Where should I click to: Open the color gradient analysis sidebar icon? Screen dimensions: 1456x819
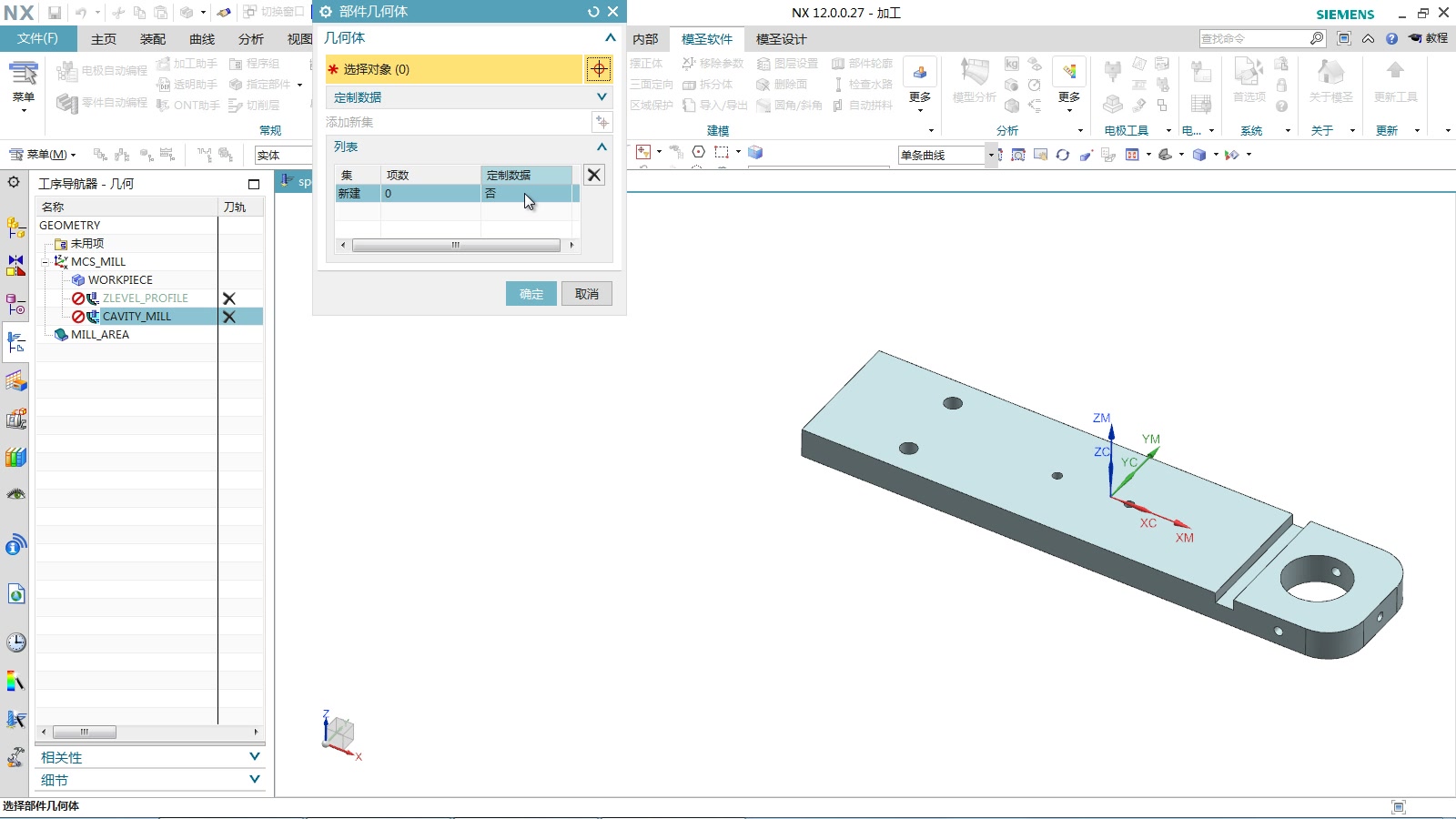click(15, 682)
